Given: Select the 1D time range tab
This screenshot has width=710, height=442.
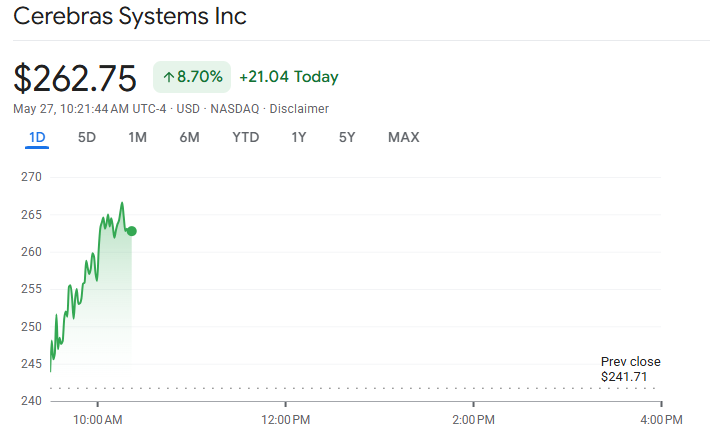Looking at the screenshot, I should (37, 137).
